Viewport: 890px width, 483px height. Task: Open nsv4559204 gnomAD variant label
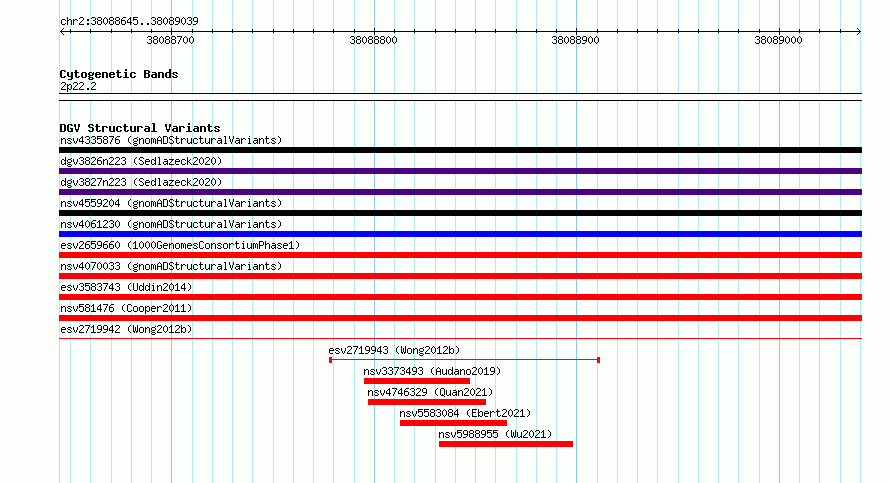[x=171, y=203]
